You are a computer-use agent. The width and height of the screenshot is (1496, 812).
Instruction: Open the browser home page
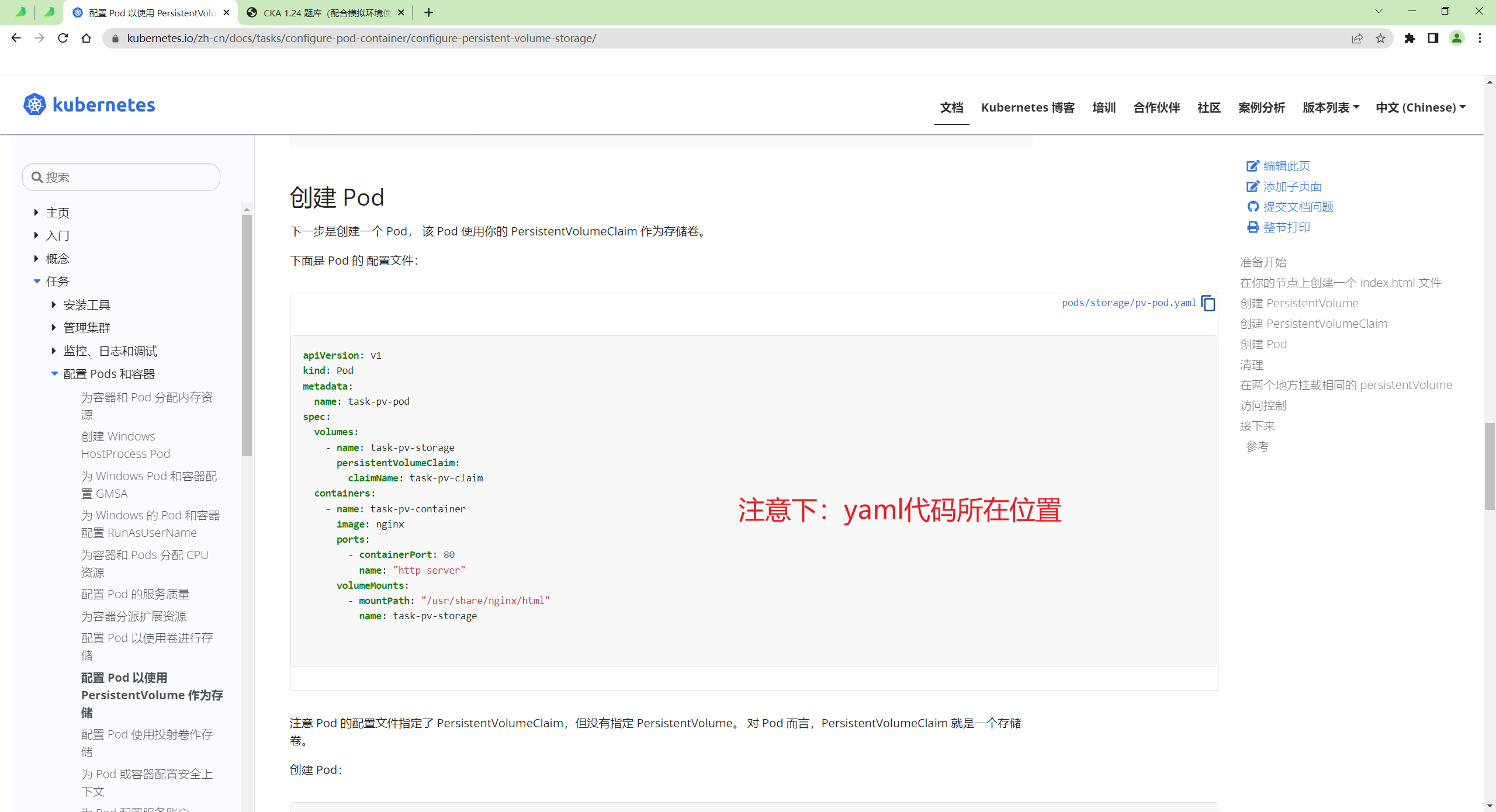pos(86,38)
